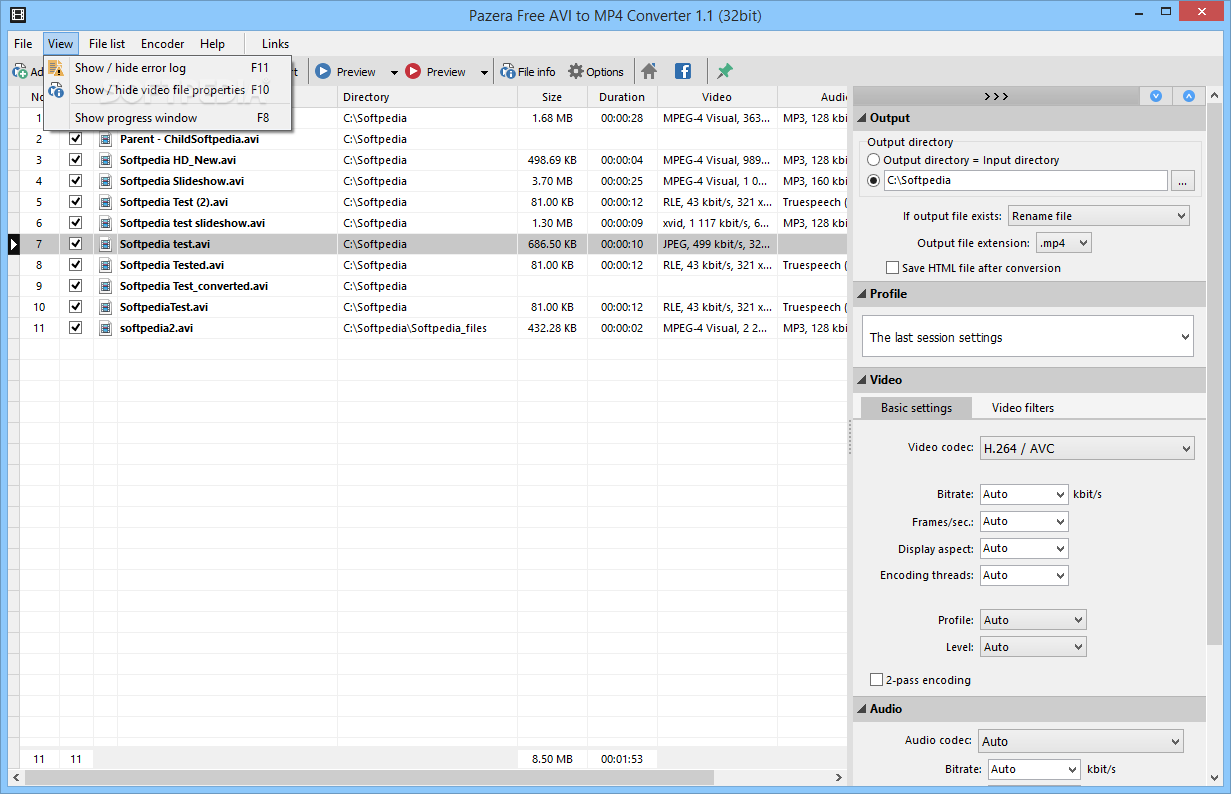1231x794 pixels.
Task: Uncheck Softpedia HD_New.avi checkbox
Action: click(x=75, y=160)
